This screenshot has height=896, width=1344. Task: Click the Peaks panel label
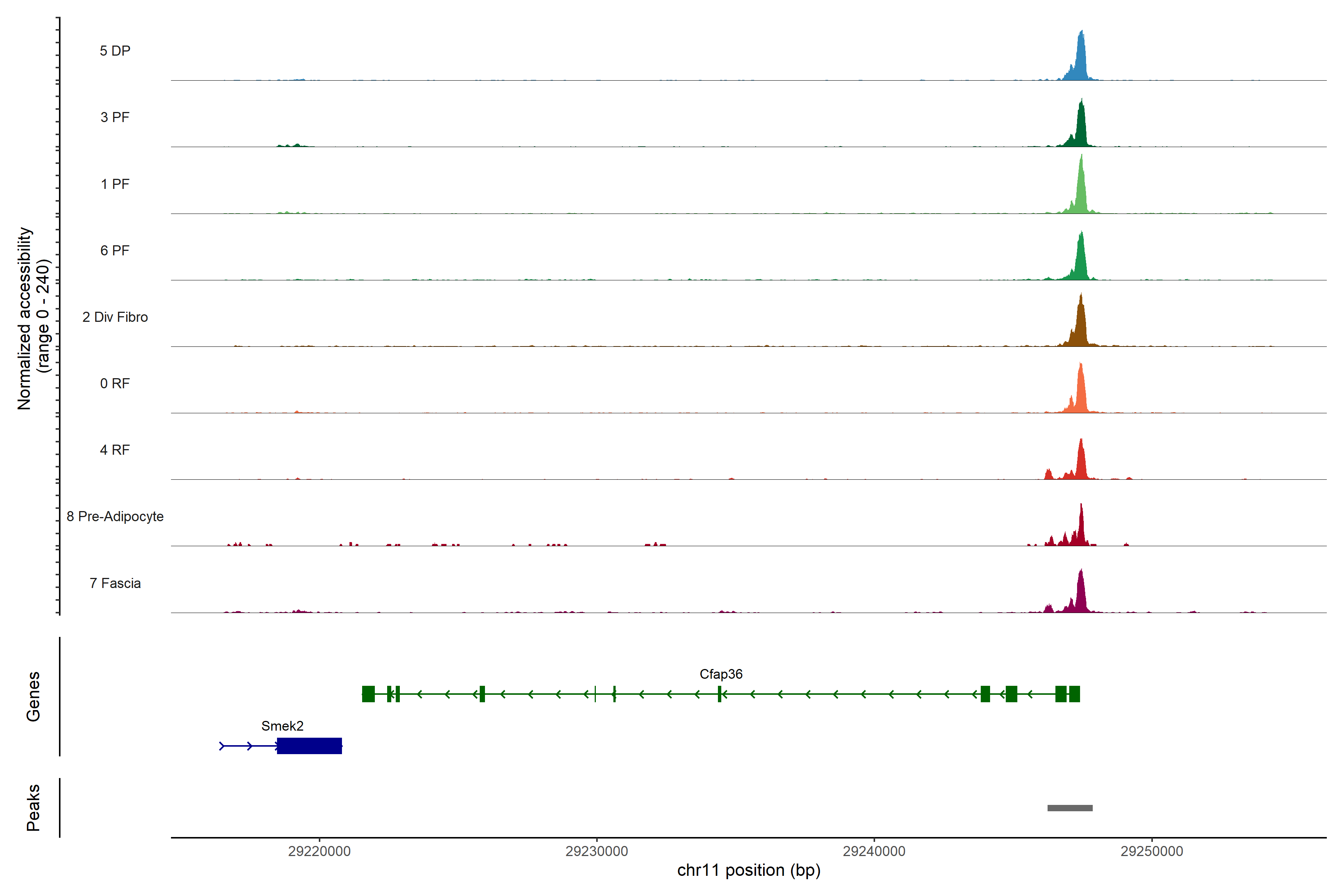tap(33, 808)
